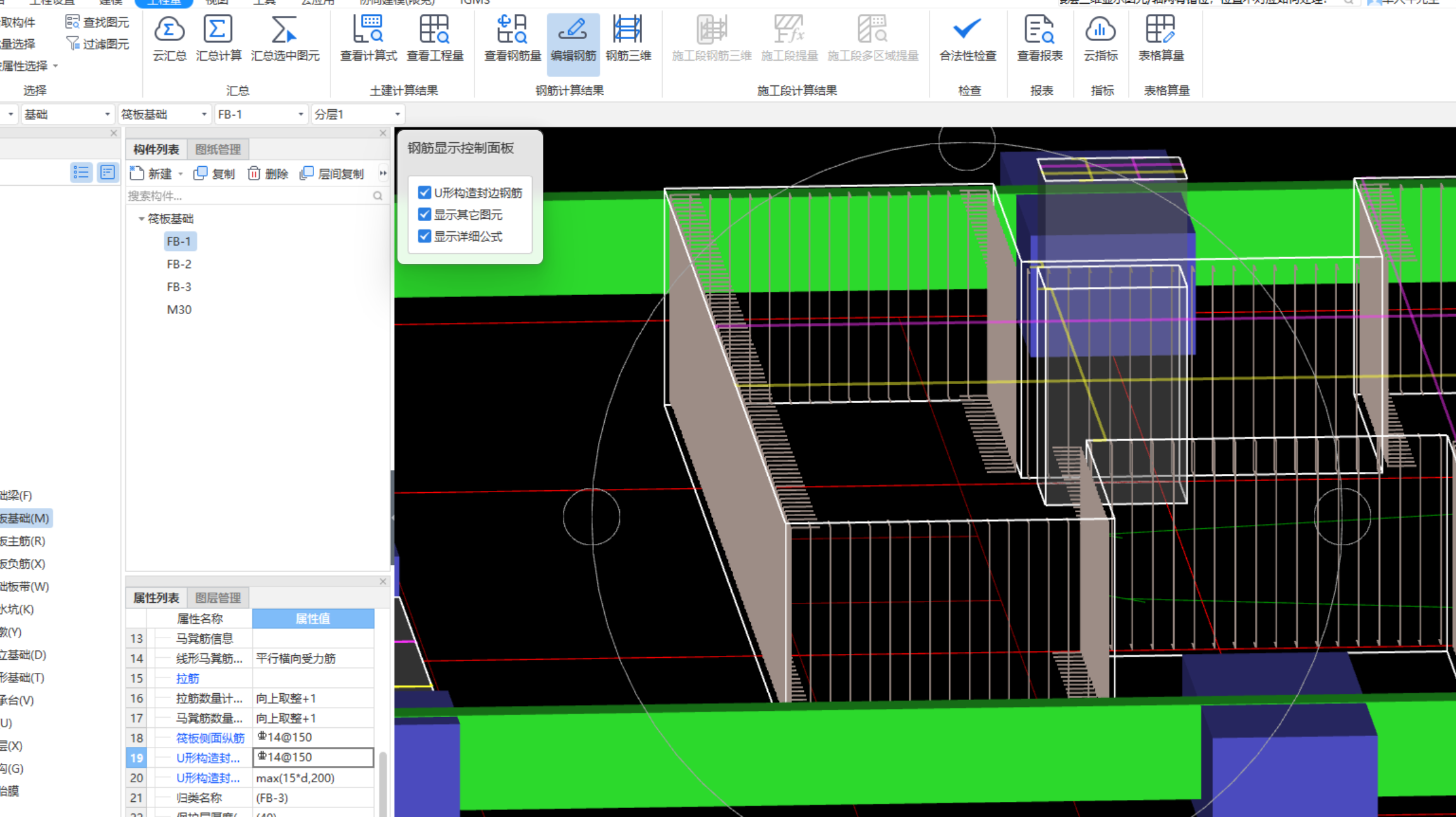Click row 16 向上取整+1 value

point(313,698)
